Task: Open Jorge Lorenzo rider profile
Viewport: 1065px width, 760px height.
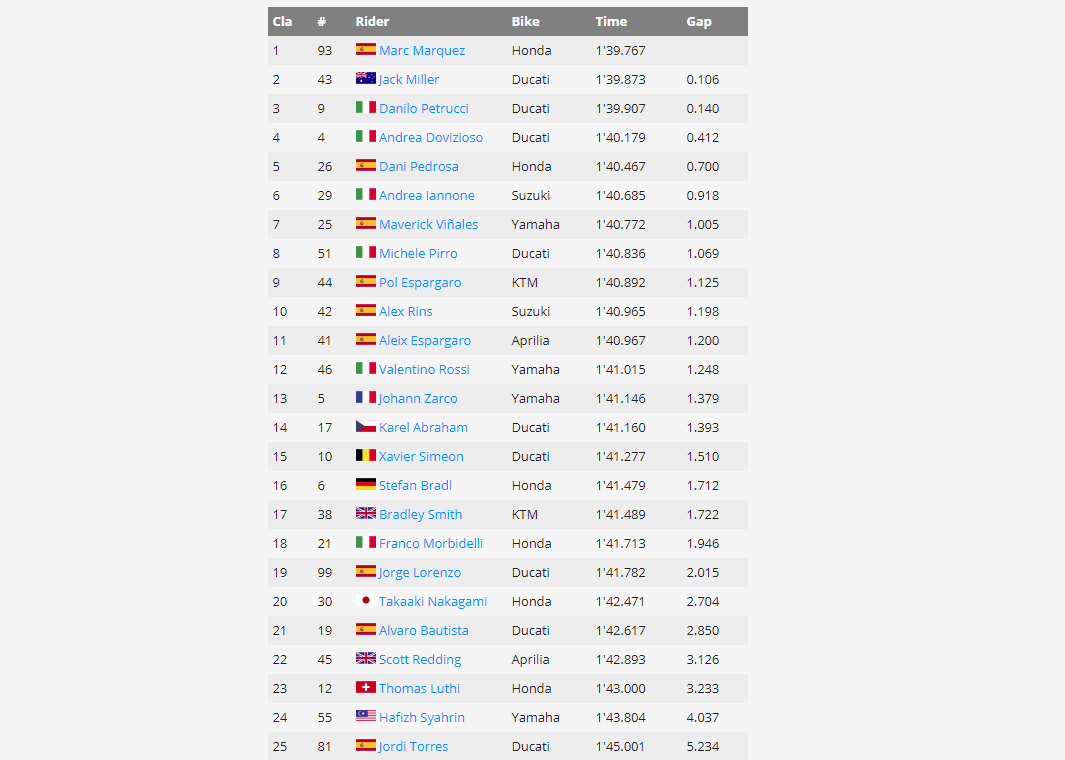Action: (420, 573)
